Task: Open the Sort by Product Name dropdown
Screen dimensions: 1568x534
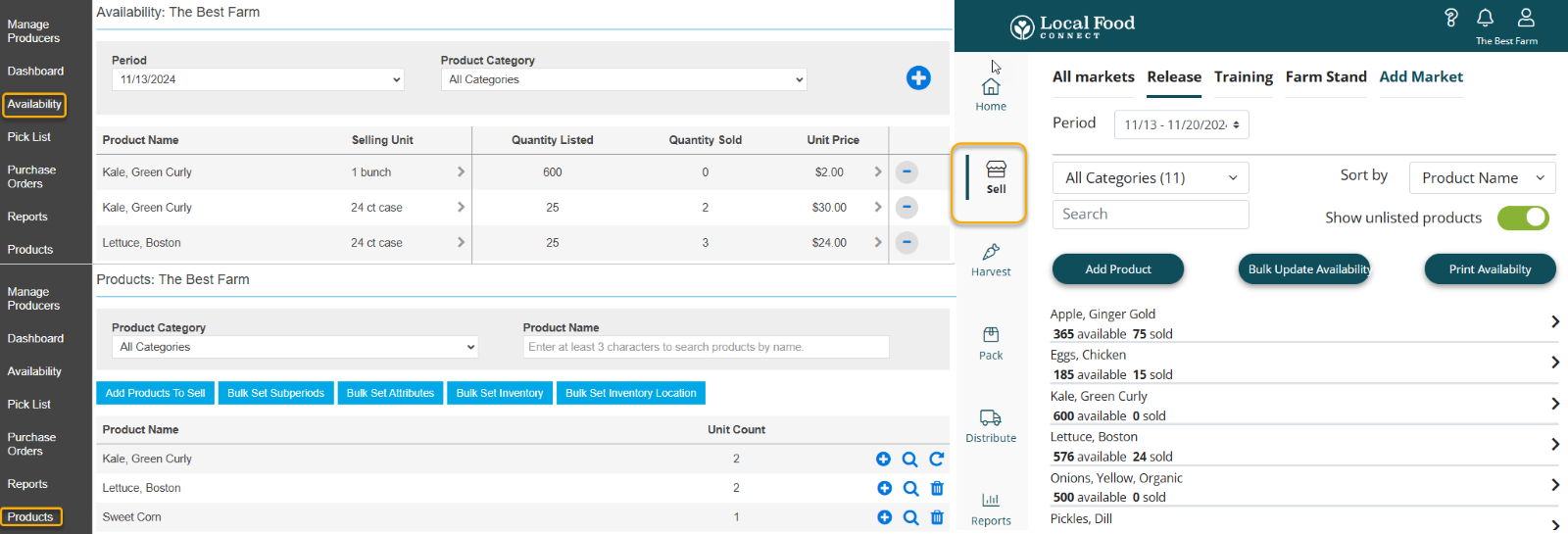Action: [x=1482, y=178]
